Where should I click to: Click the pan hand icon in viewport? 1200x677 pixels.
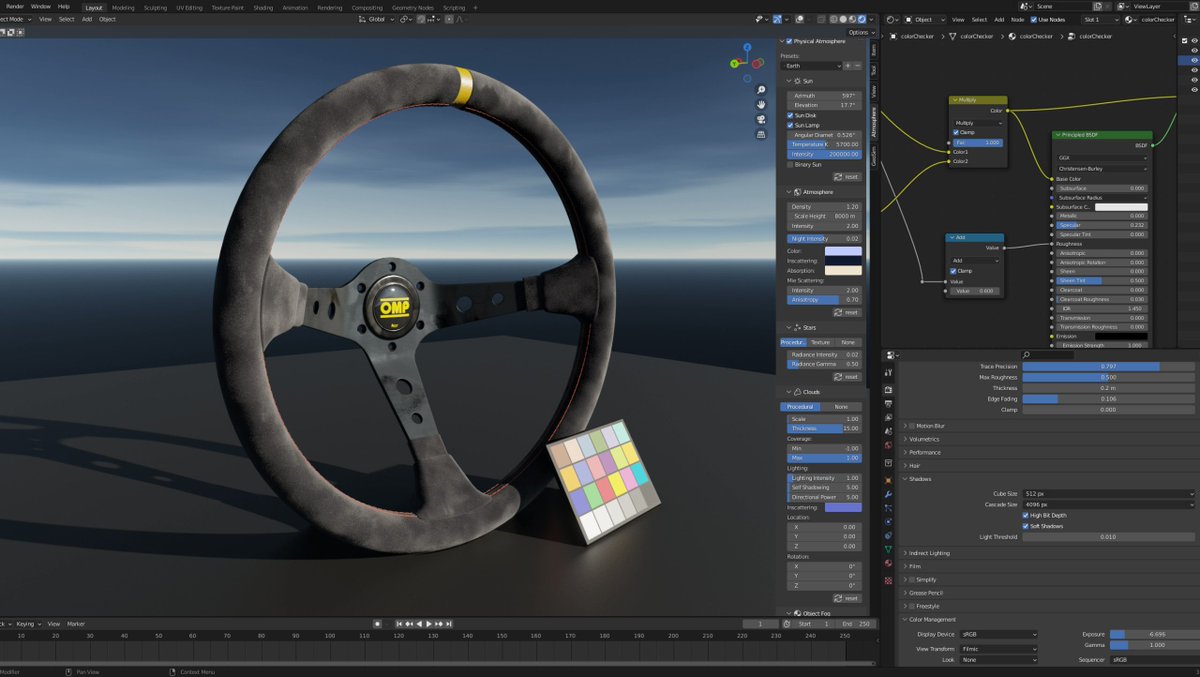[761, 104]
